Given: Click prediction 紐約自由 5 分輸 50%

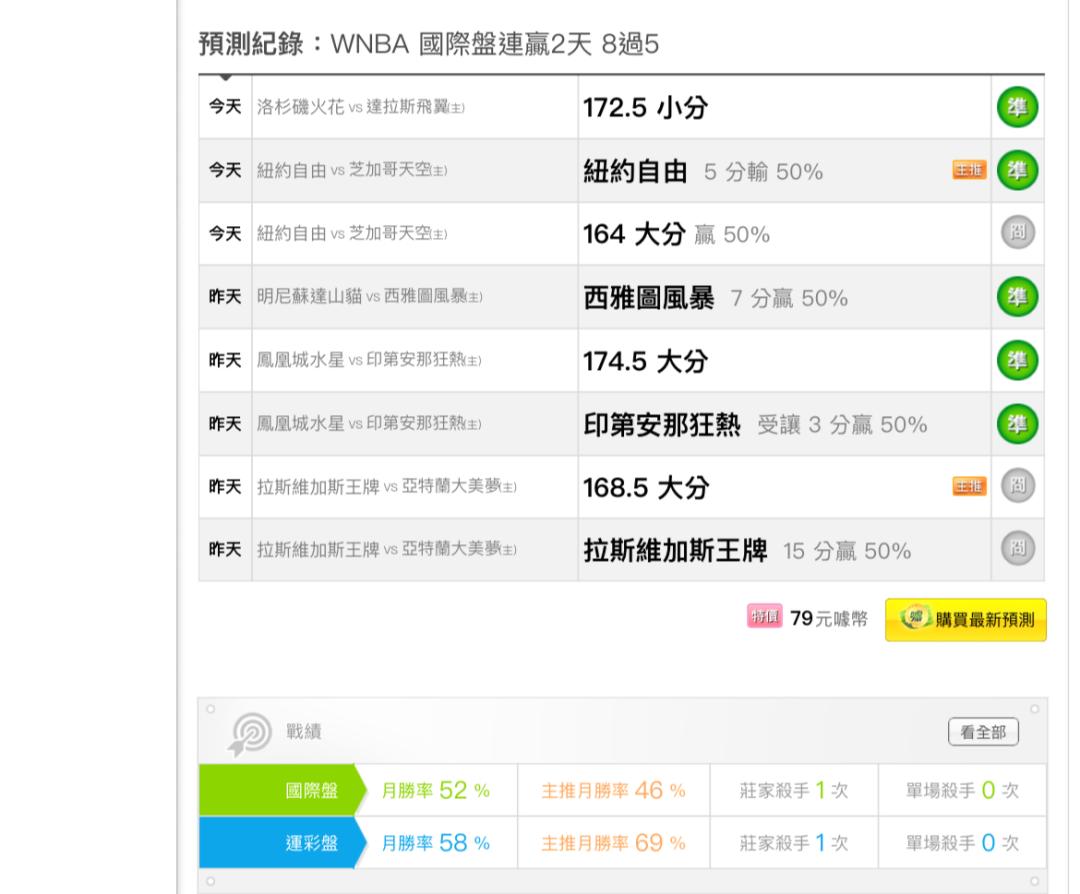Looking at the screenshot, I should tap(703, 171).
